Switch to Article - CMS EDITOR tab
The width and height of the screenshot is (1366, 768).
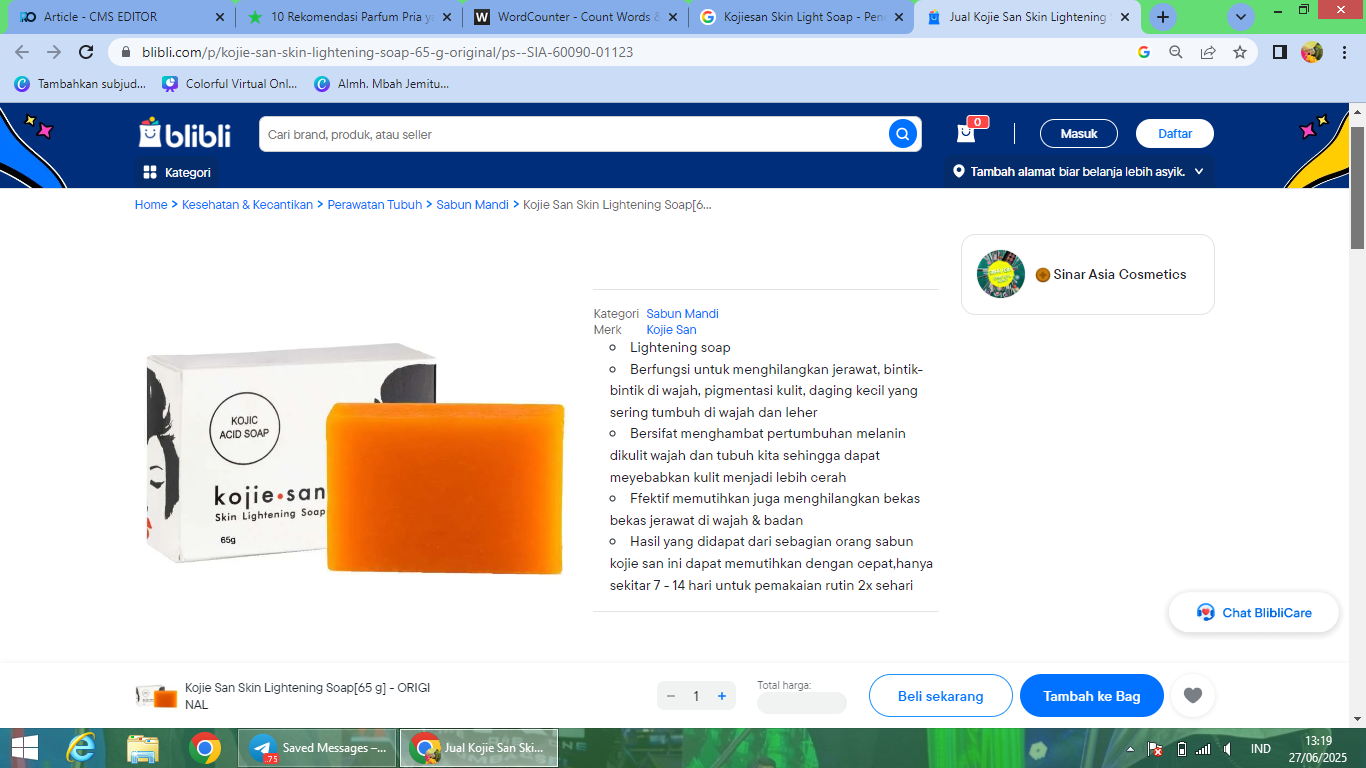(x=118, y=17)
